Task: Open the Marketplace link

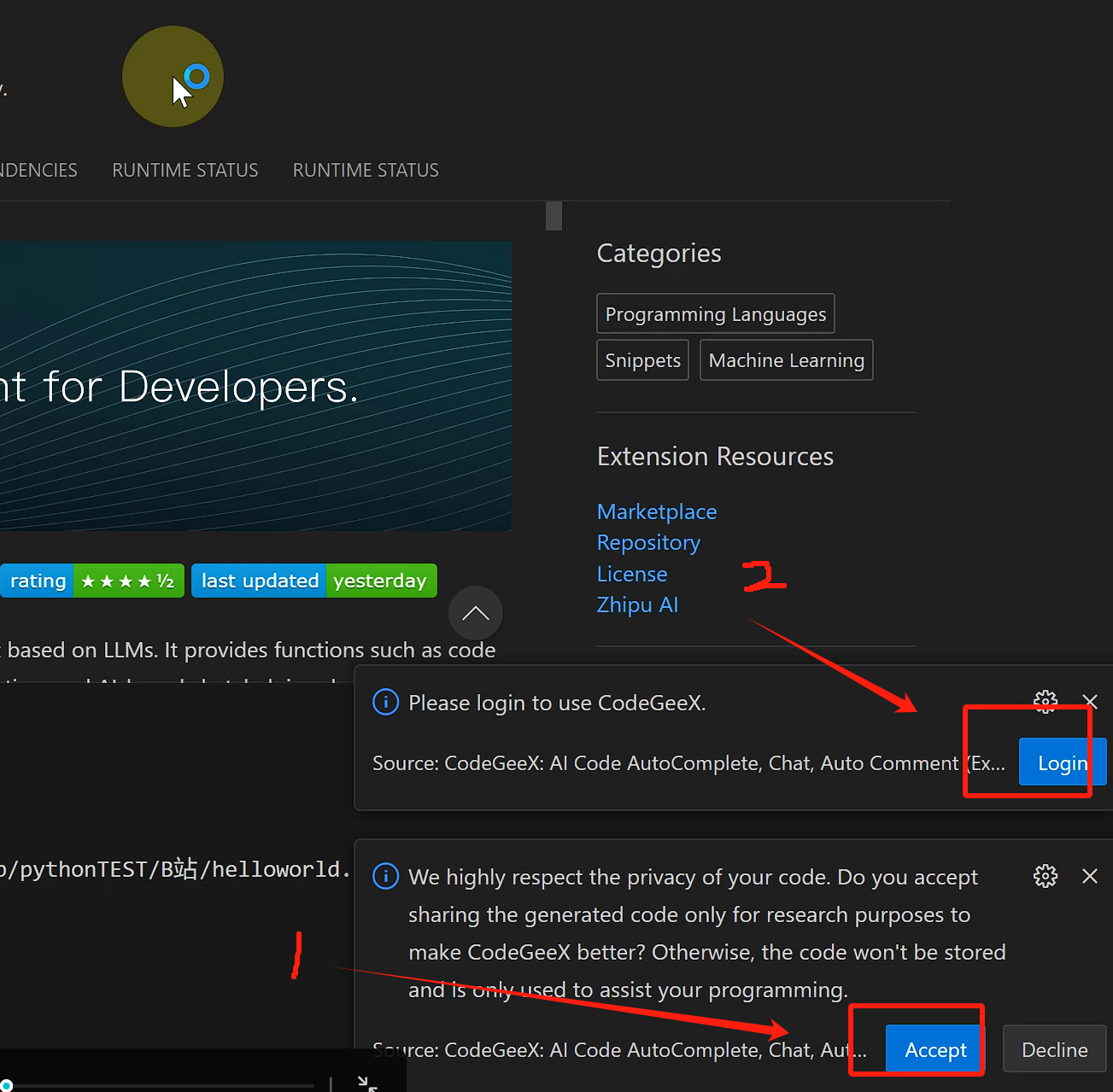Action: click(657, 511)
